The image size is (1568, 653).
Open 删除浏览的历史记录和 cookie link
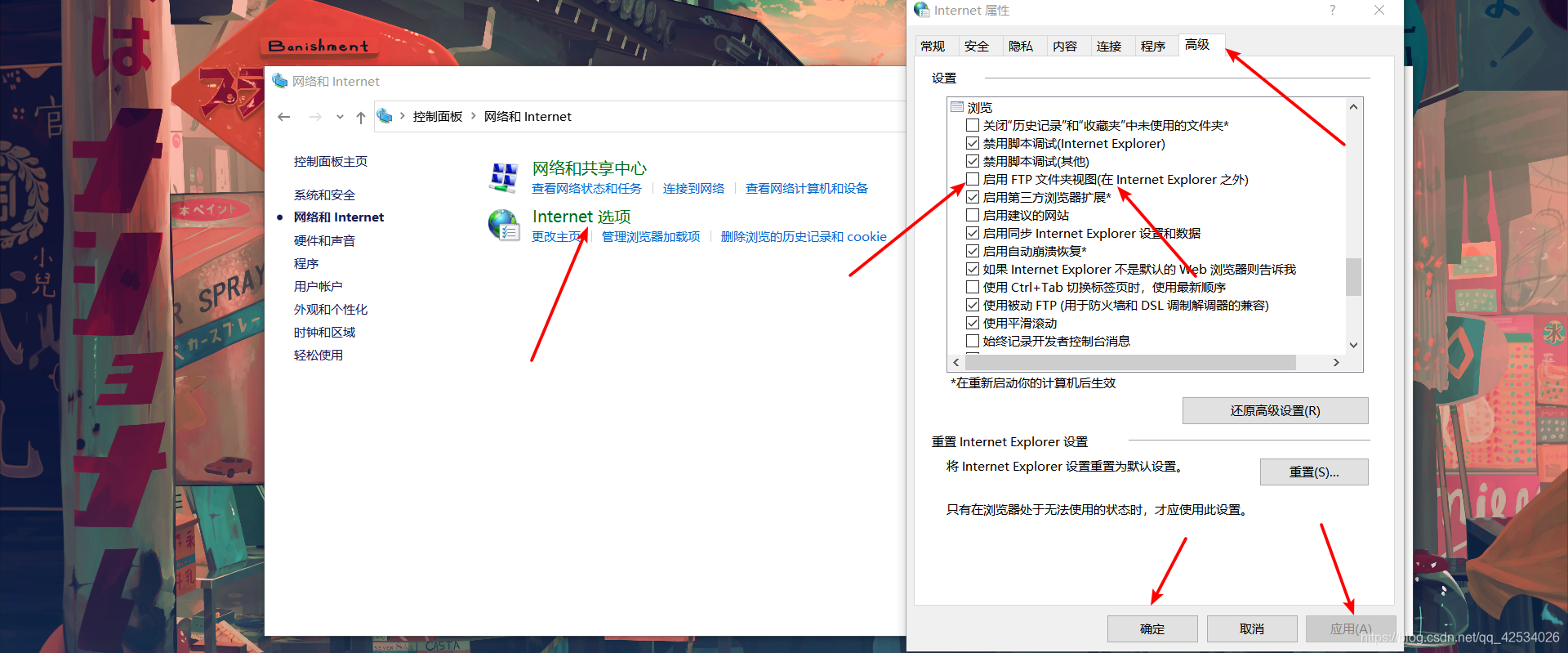[x=804, y=237]
